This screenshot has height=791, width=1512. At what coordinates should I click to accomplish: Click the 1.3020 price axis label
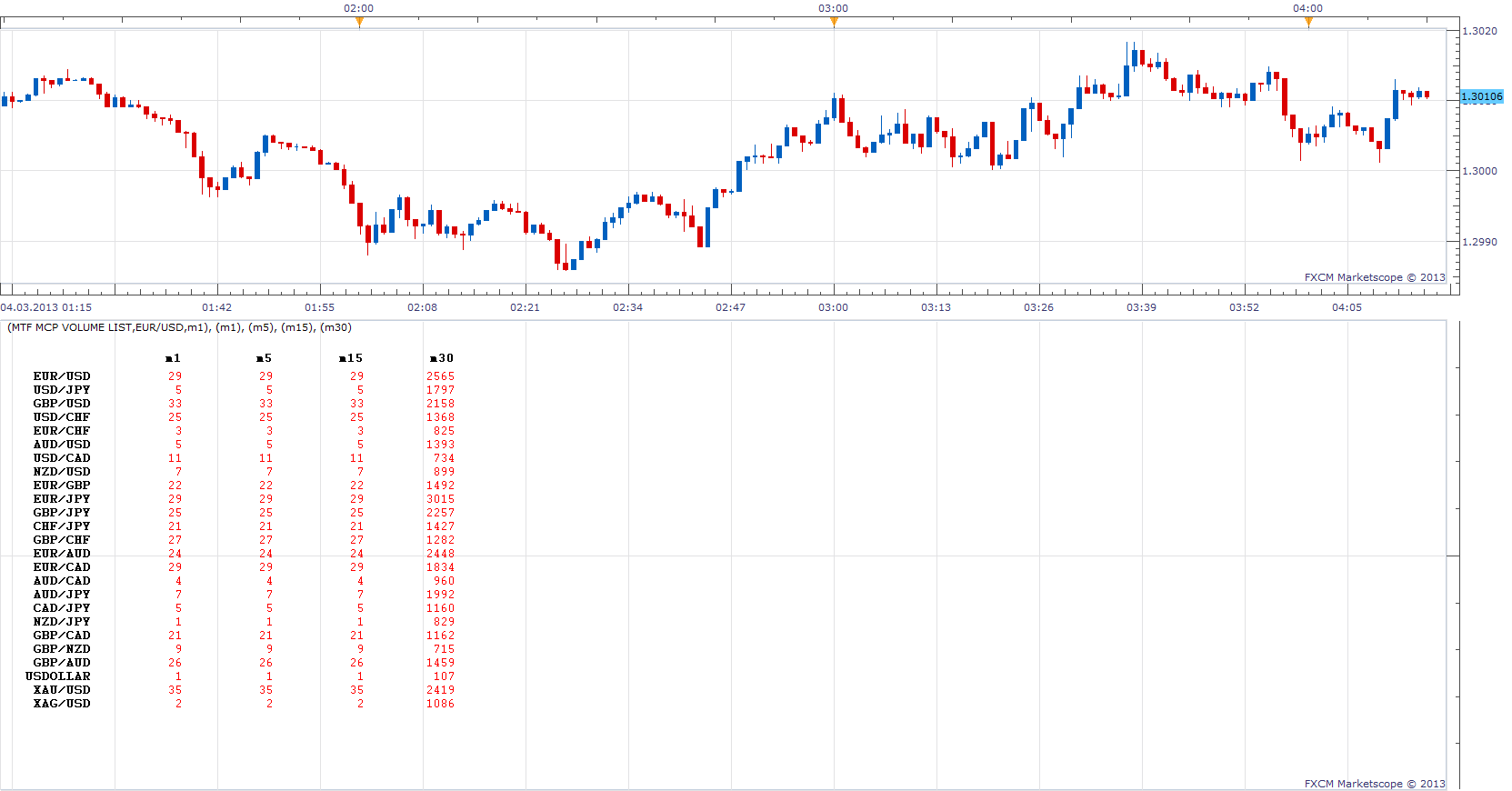[1479, 31]
